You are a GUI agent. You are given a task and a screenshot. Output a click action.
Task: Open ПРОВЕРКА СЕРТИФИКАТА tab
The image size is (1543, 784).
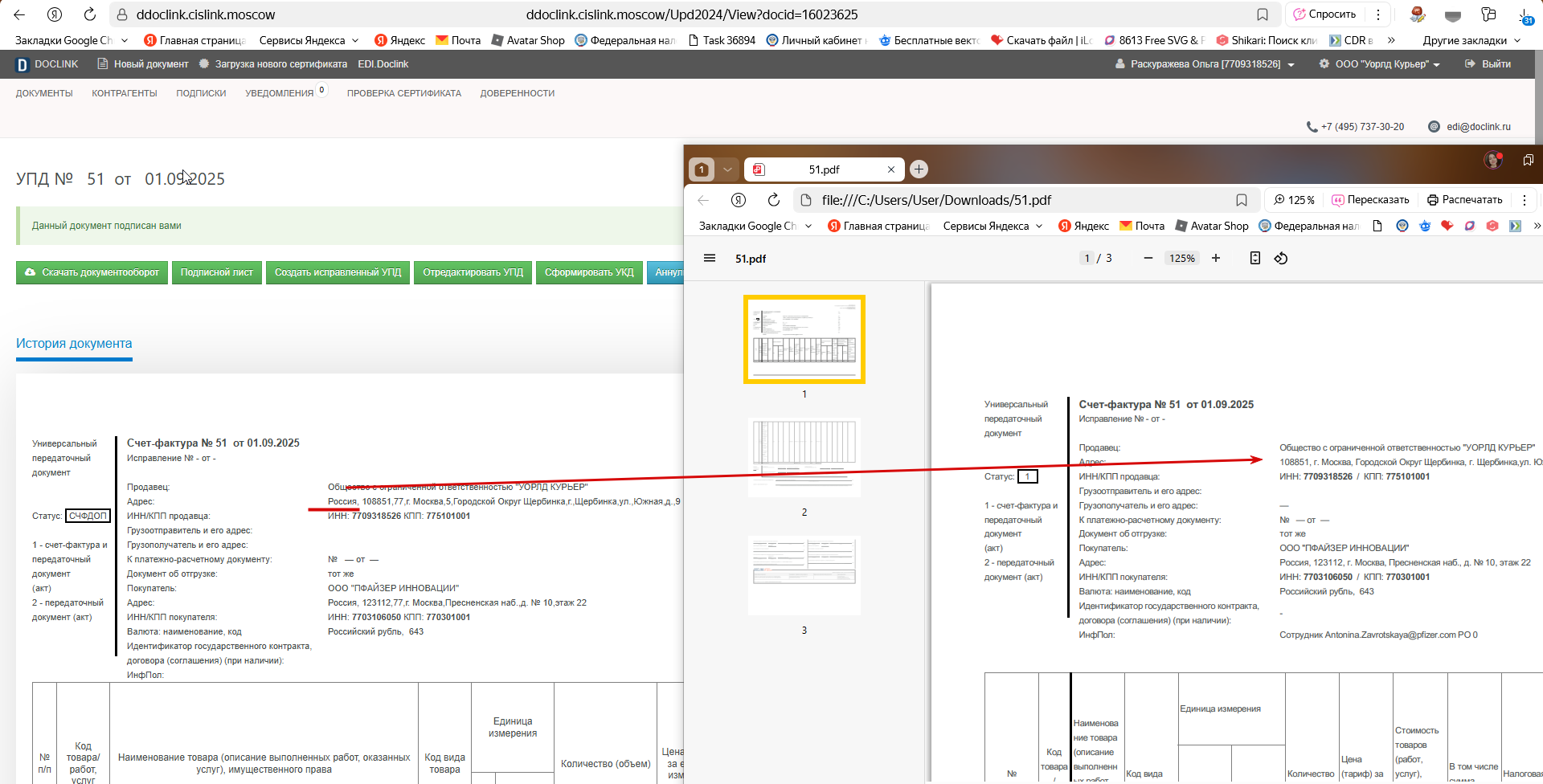point(404,93)
